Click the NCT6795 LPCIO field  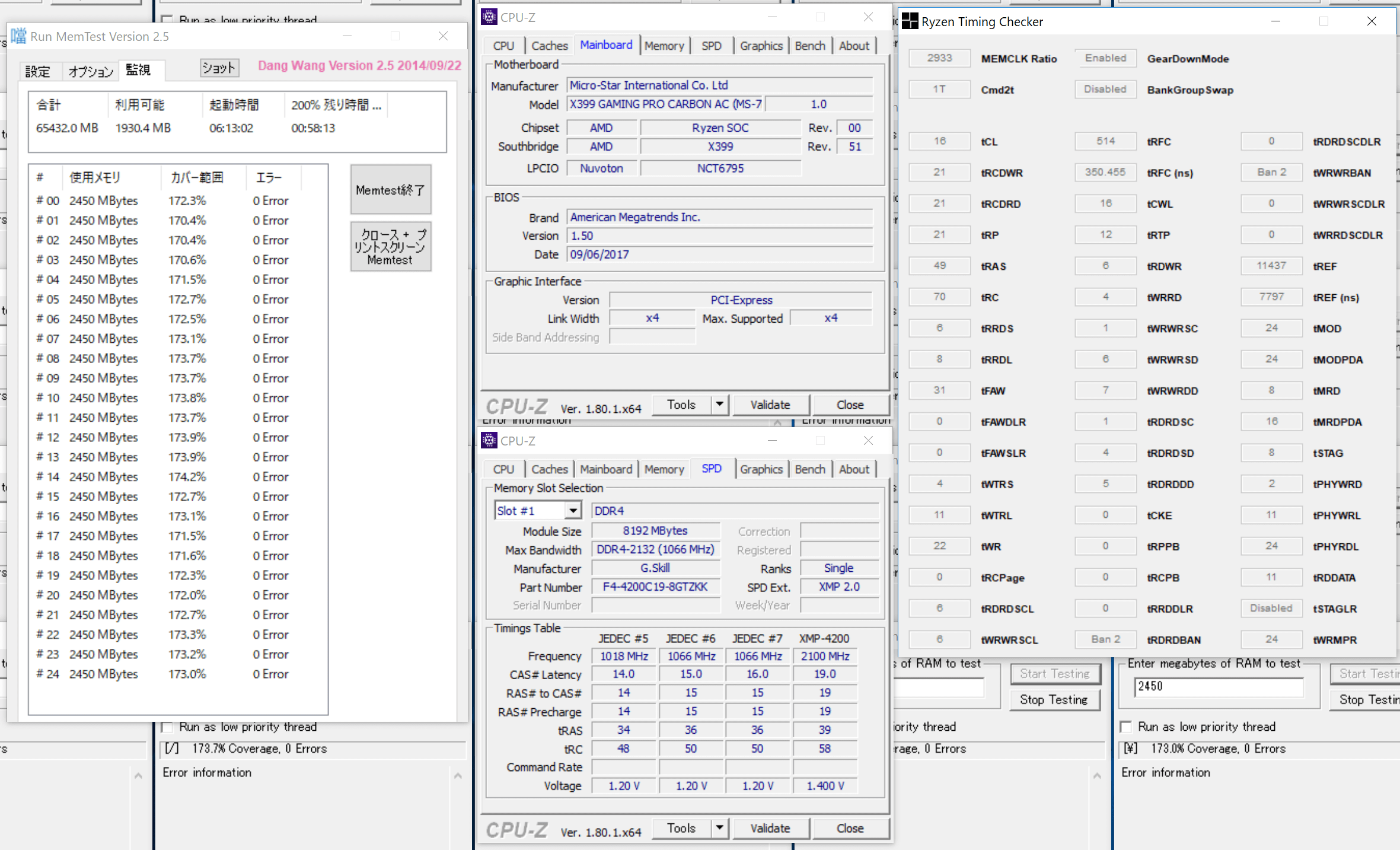tap(720, 168)
